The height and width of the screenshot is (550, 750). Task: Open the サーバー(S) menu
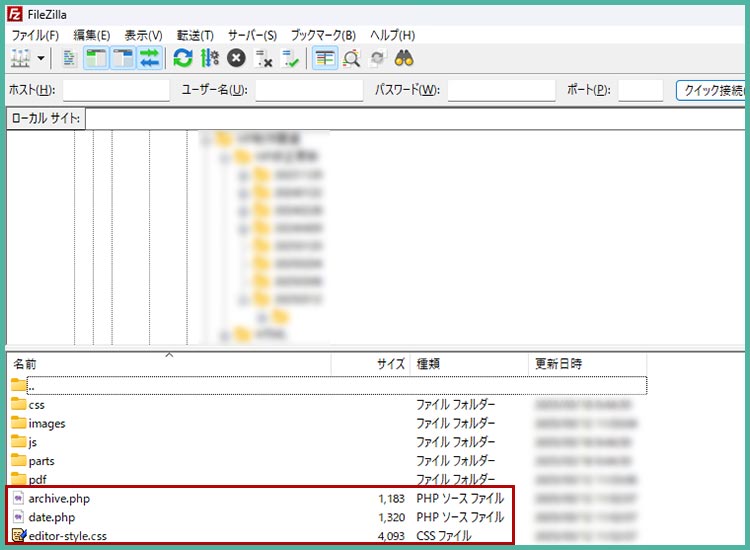pyautogui.click(x=252, y=35)
